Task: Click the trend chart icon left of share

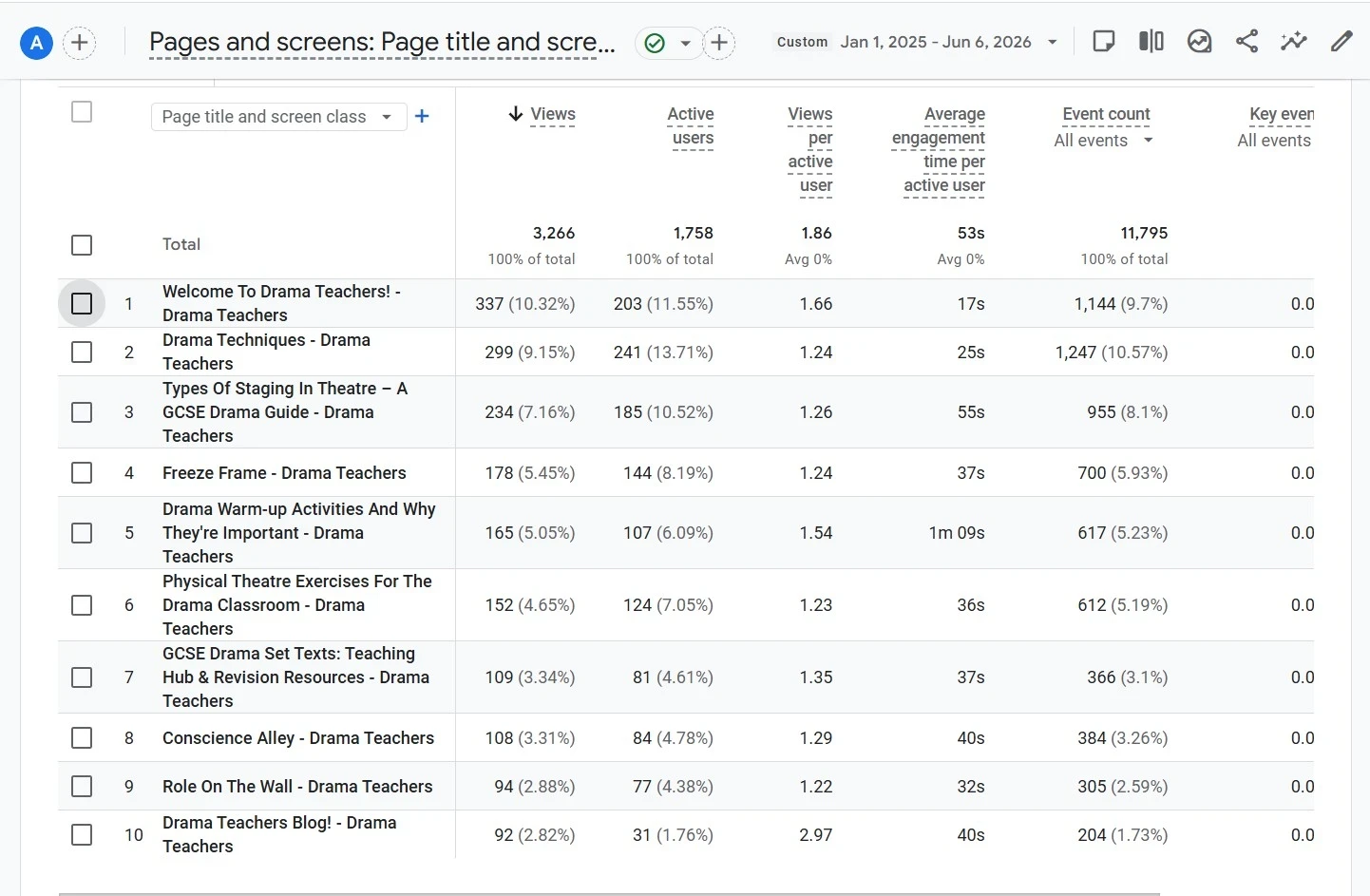Action: pyautogui.click(x=1199, y=41)
